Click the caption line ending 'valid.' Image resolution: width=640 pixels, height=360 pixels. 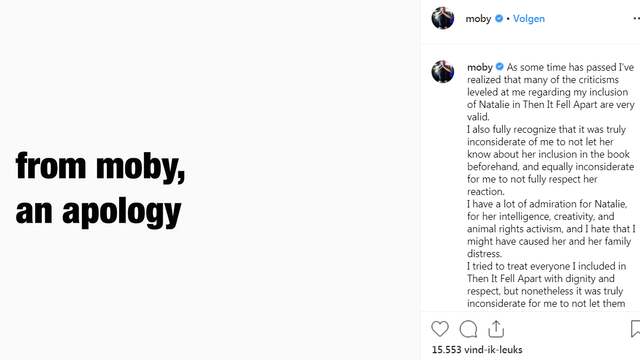click(x=478, y=117)
